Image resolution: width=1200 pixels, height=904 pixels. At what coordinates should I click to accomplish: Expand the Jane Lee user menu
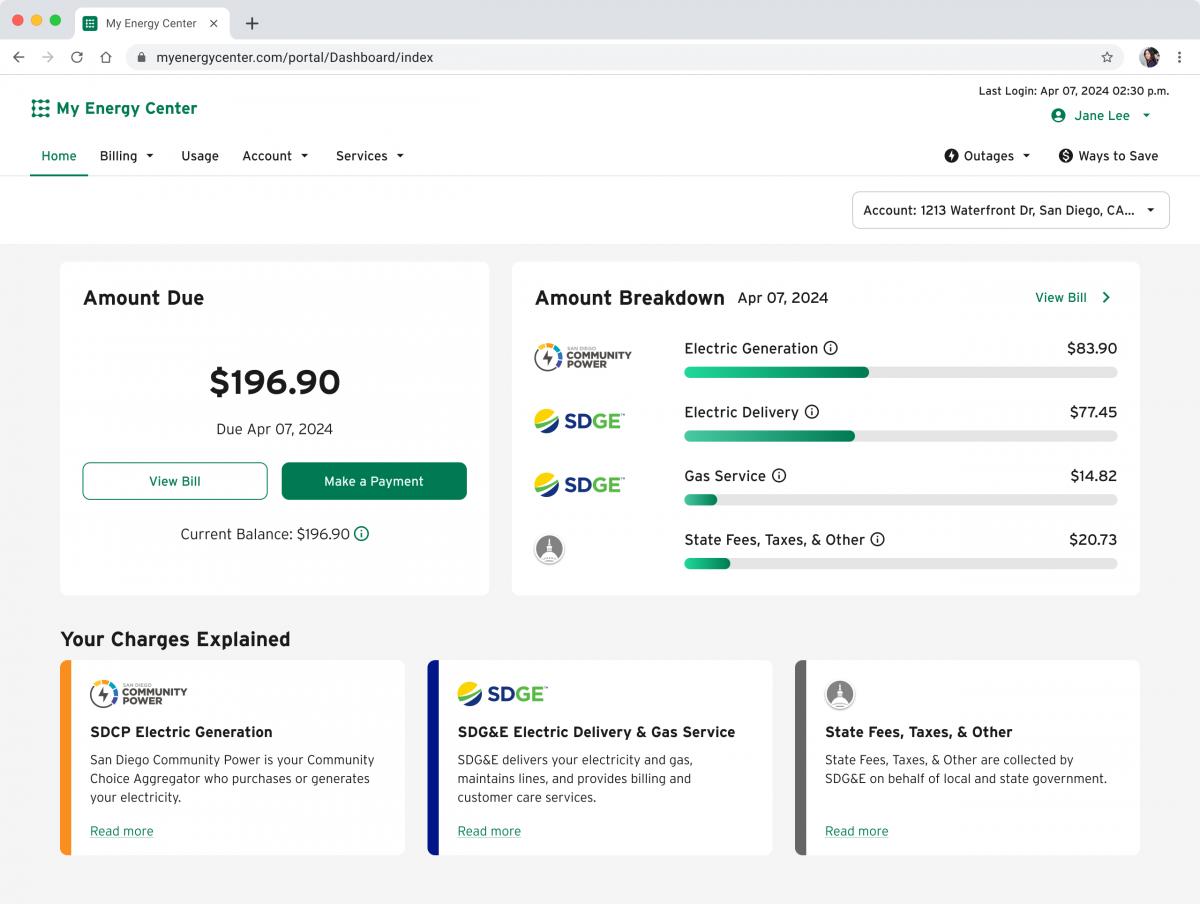(1101, 116)
